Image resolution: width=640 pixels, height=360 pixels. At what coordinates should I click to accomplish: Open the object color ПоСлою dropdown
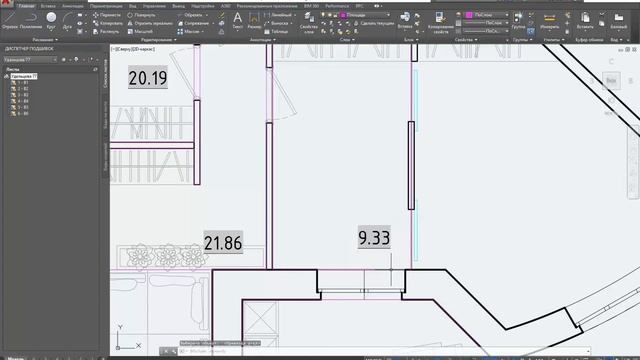[x=487, y=15]
